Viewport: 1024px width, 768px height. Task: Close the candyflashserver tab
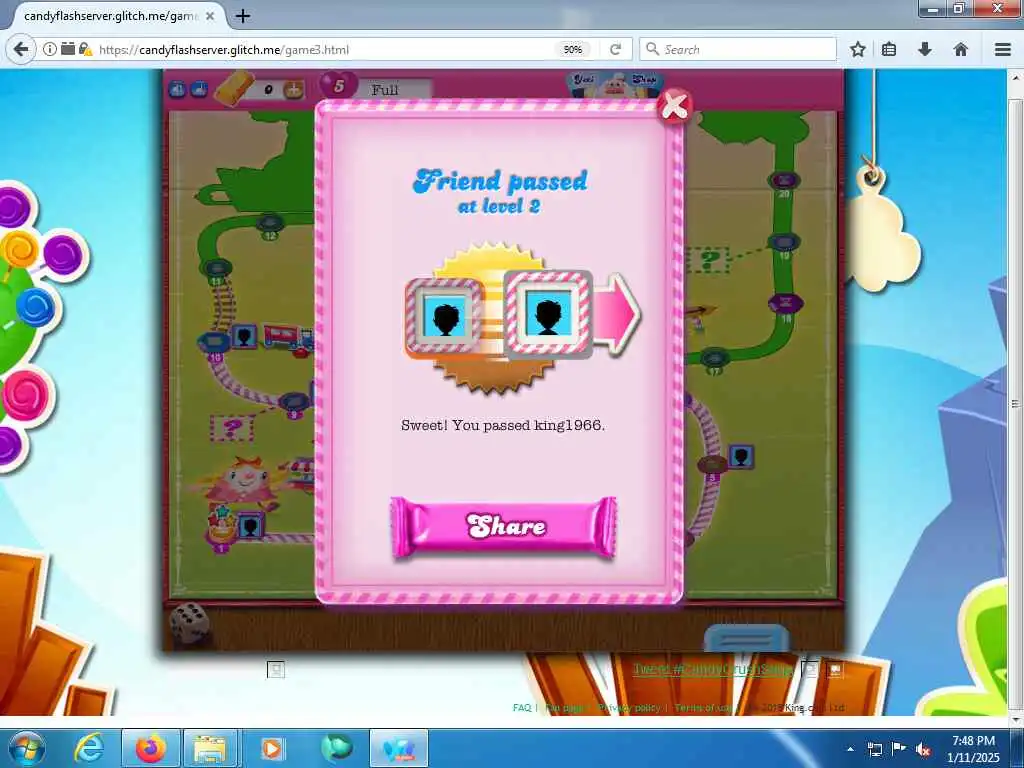pyautogui.click(x=210, y=16)
